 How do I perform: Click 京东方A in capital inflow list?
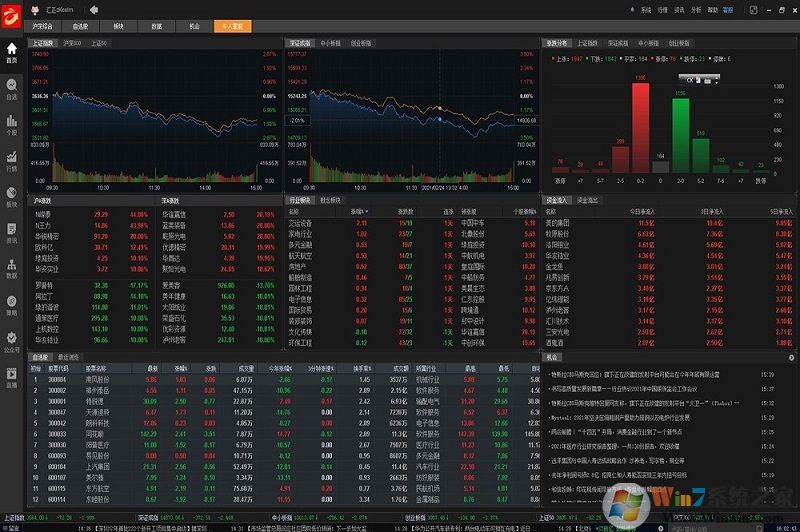pyautogui.click(x=557, y=288)
